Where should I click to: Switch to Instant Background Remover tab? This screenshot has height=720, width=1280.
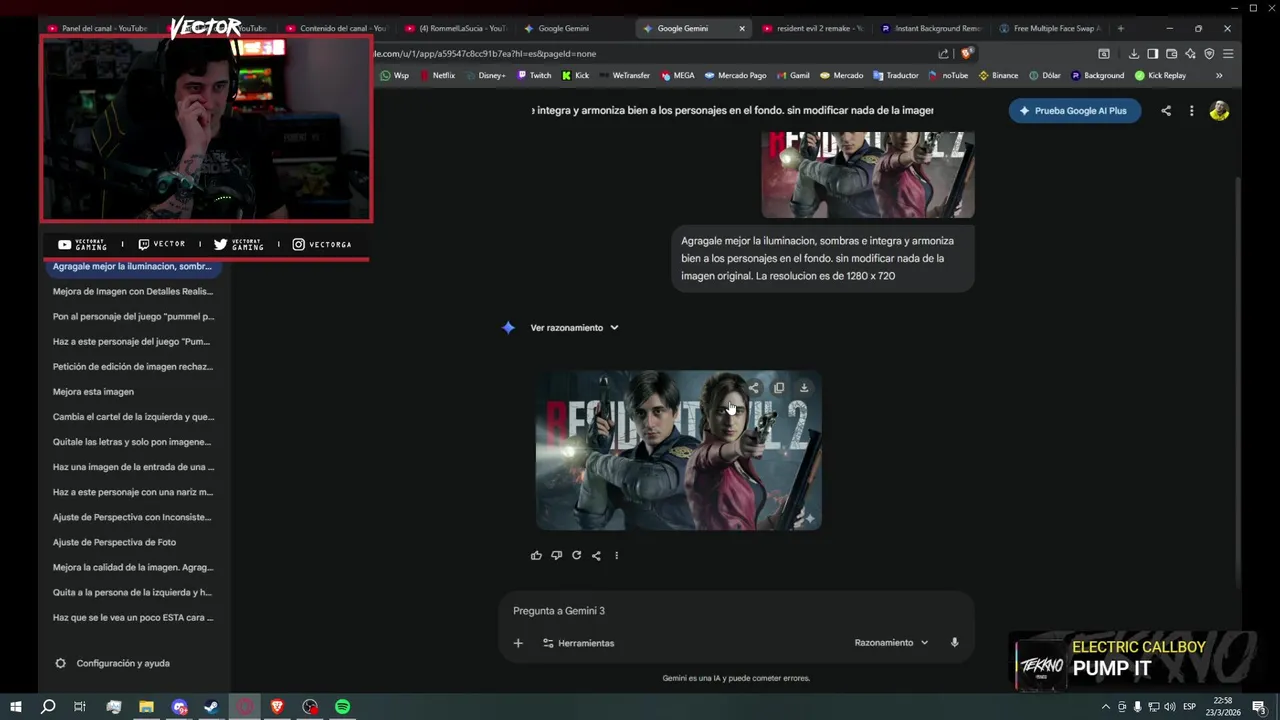coord(932,28)
